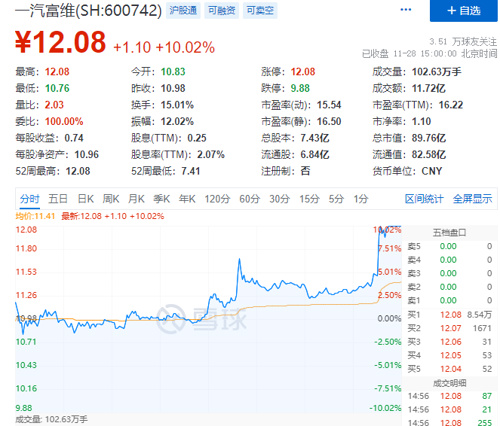Open the 季K chart tab

click(x=162, y=199)
